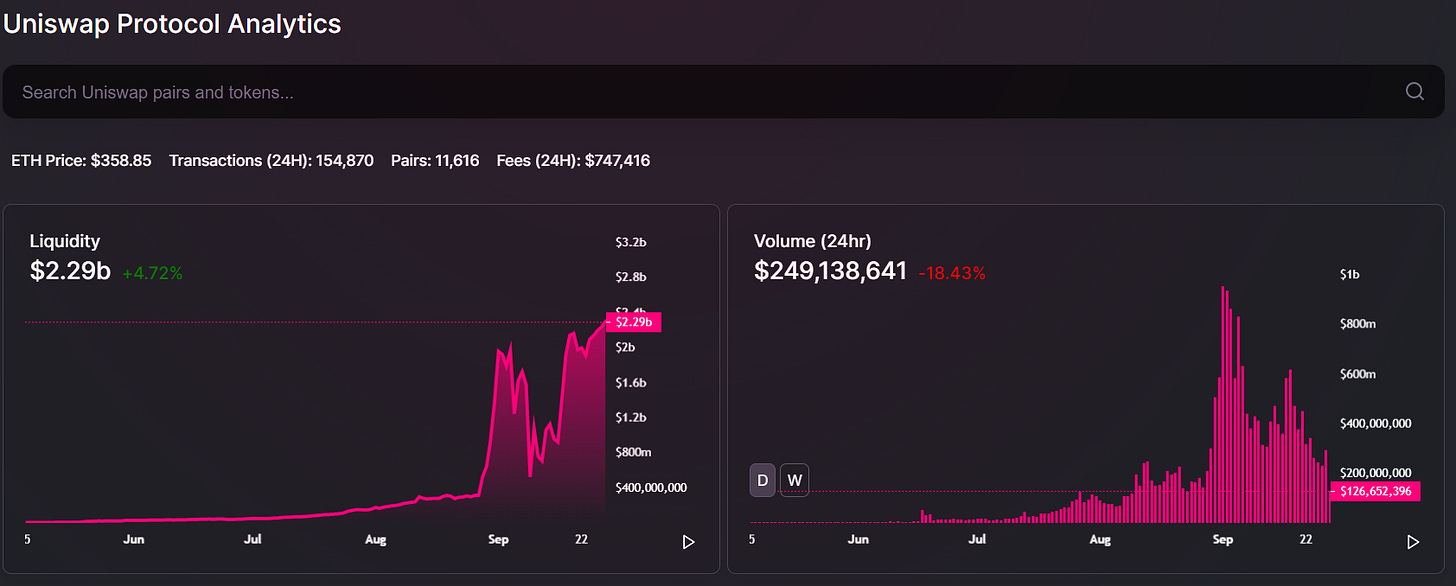Click the $2.29b liquidity price marker label
The height and width of the screenshot is (586, 1456).
(634, 322)
